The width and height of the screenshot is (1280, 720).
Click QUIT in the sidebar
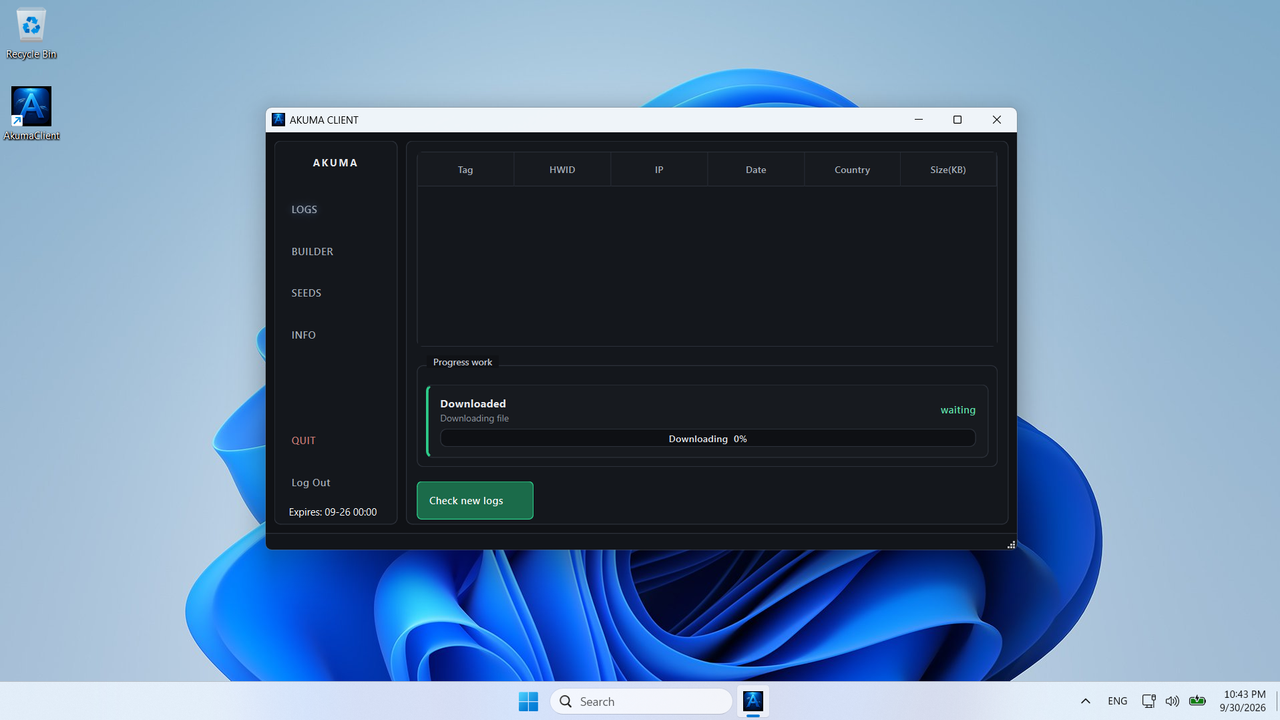point(303,441)
